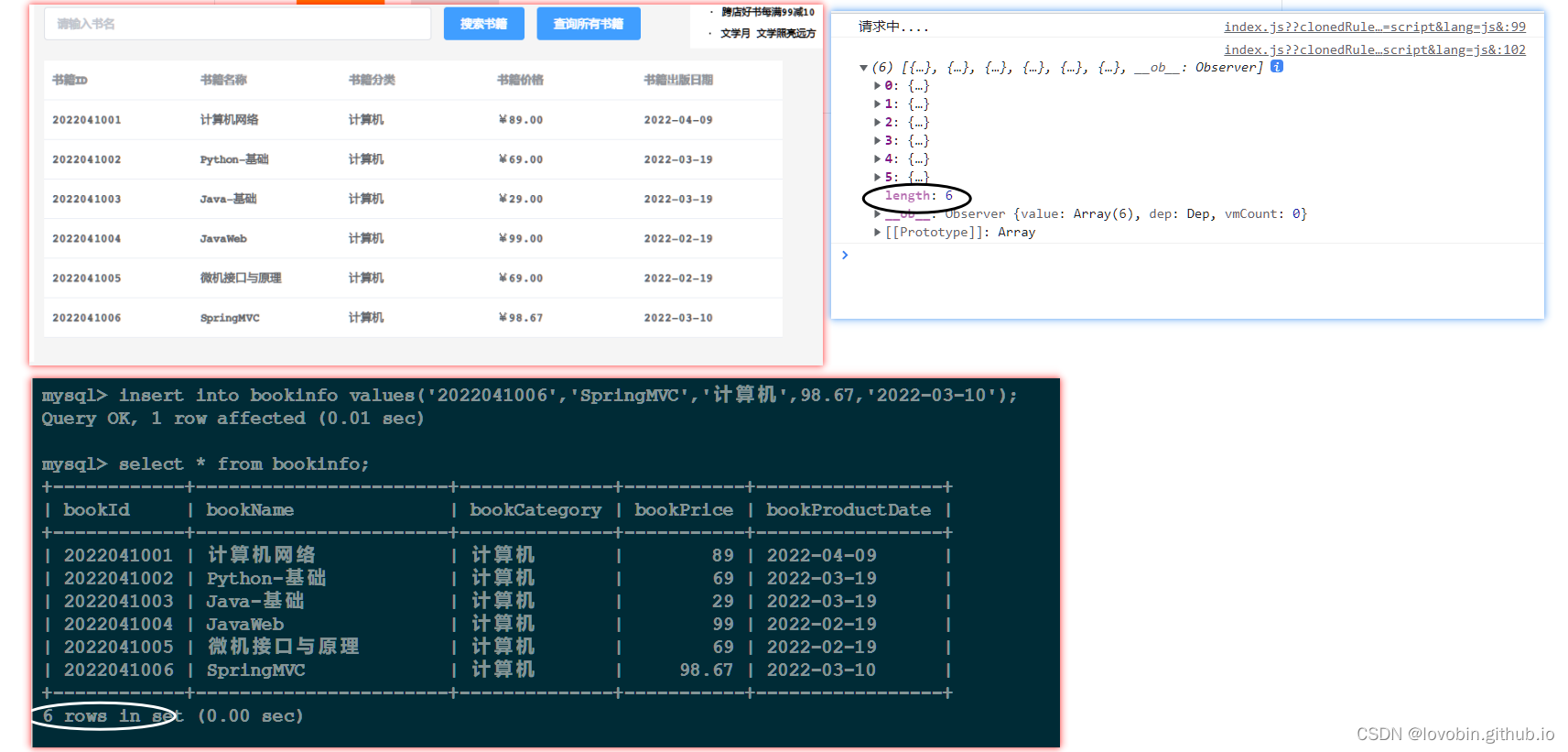Expand array item 2 in console
The image size is (1568, 752).
[x=877, y=123]
